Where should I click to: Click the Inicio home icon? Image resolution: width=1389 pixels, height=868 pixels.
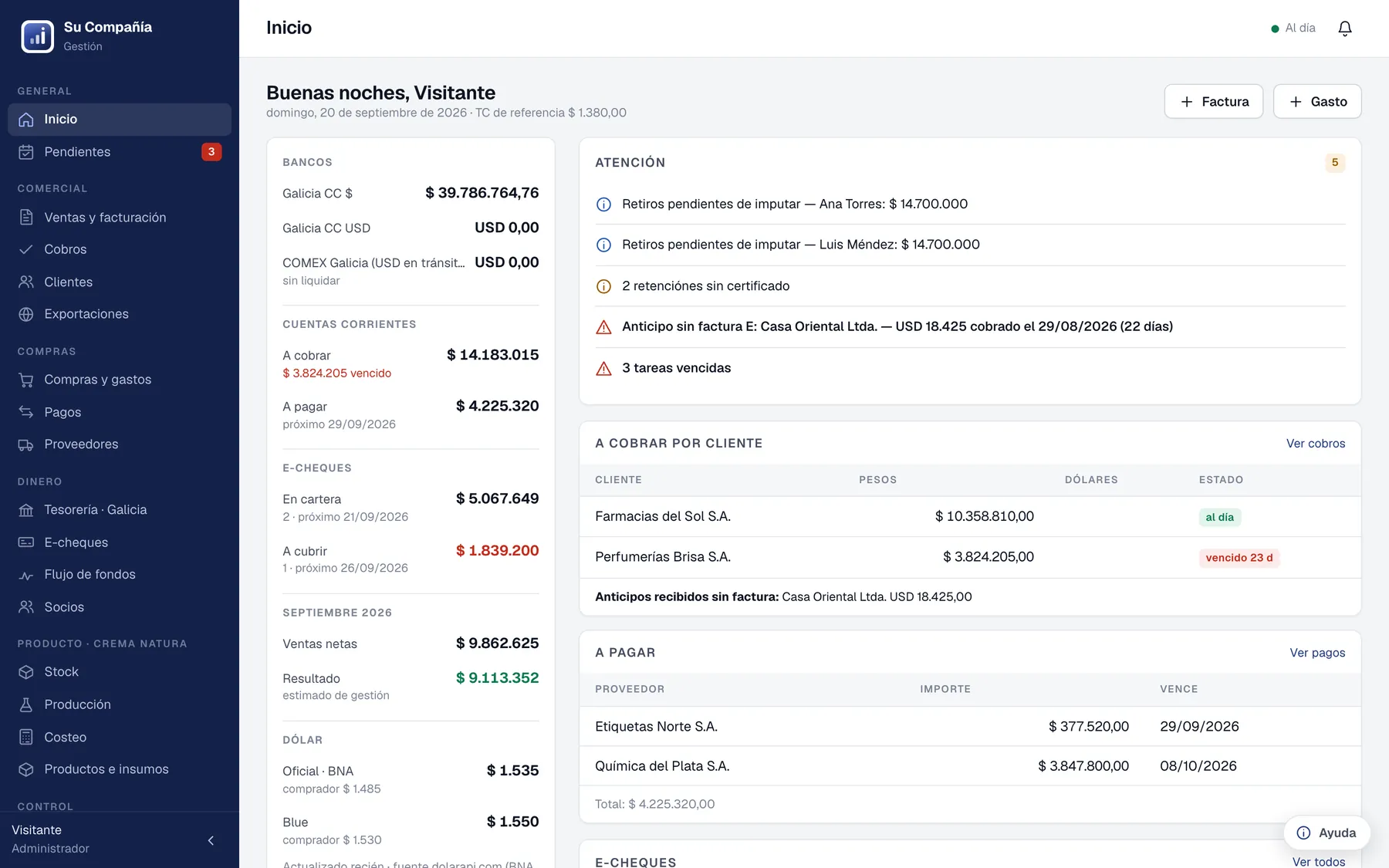coord(26,120)
